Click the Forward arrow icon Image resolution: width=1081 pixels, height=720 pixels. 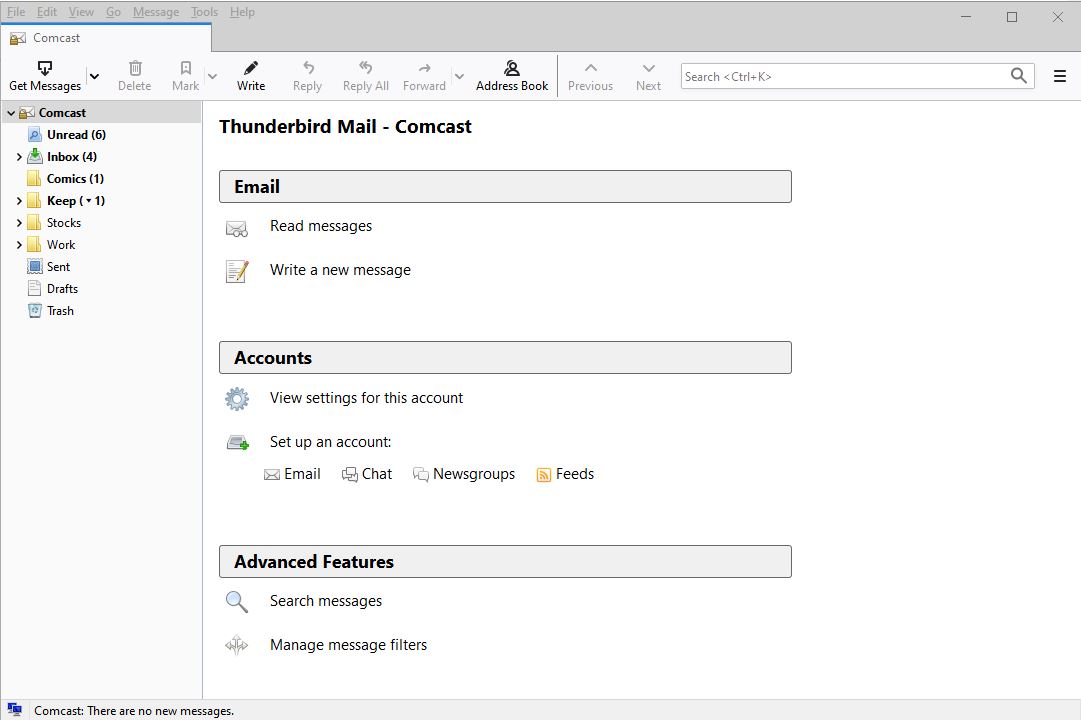click(x=425, y=68)
